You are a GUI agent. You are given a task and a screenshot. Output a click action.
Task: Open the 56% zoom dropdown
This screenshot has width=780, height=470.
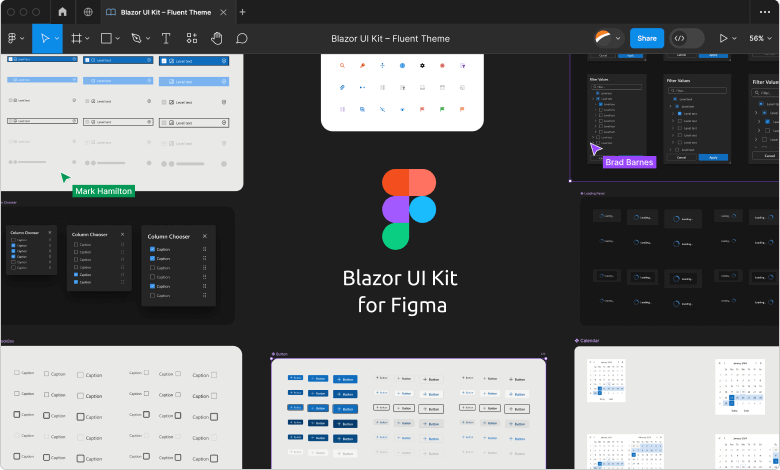click(x=761, y=38)
